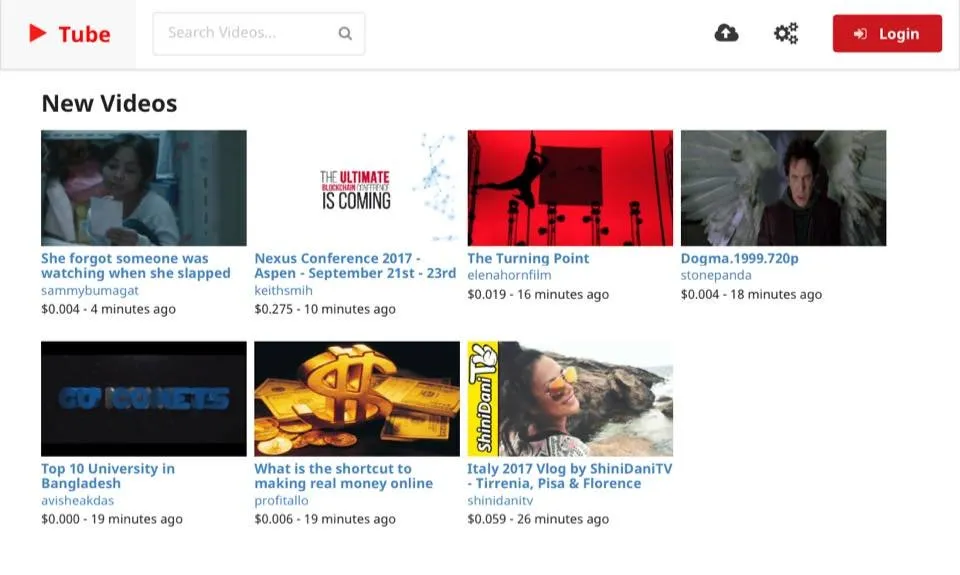Visit profitallo channel link
The width and height of the screenshot is (960, 575).
pyautogui.click(x=282, y=500)
